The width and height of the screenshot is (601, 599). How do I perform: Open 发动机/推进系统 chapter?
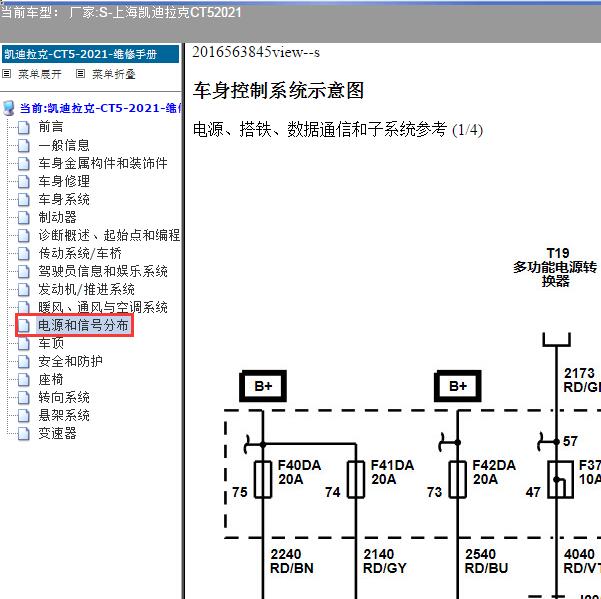click(x=86, y=289)
